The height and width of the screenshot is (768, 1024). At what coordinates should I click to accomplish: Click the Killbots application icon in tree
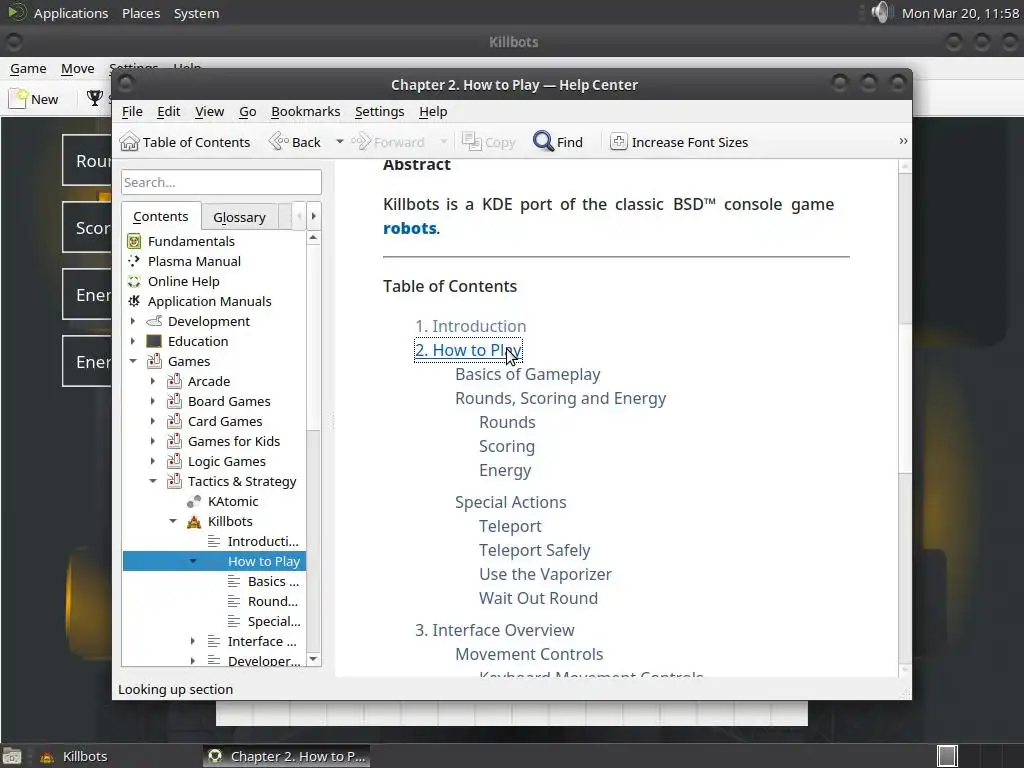tap(194, 522)
